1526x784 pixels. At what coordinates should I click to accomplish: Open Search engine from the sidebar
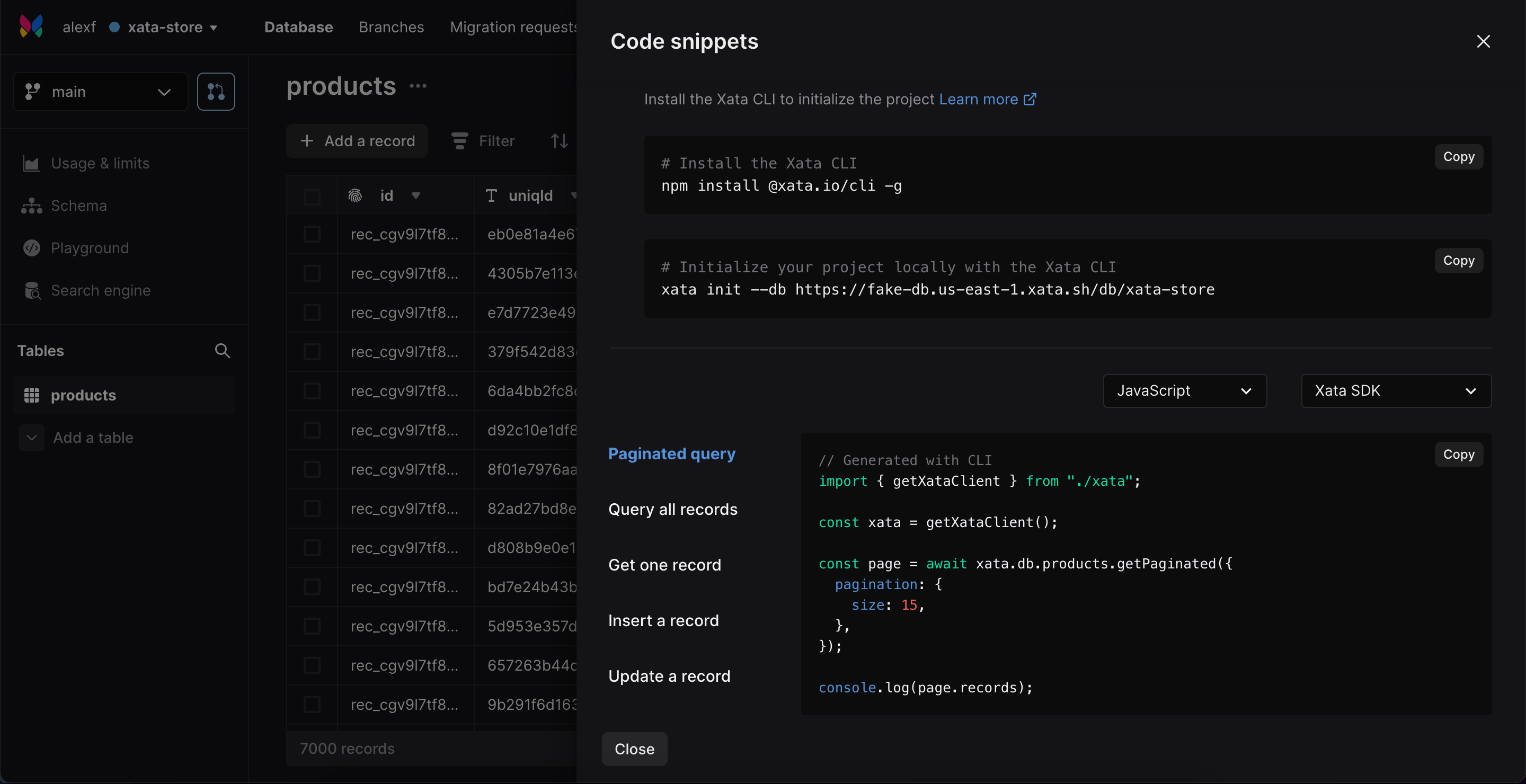point(101,290)
